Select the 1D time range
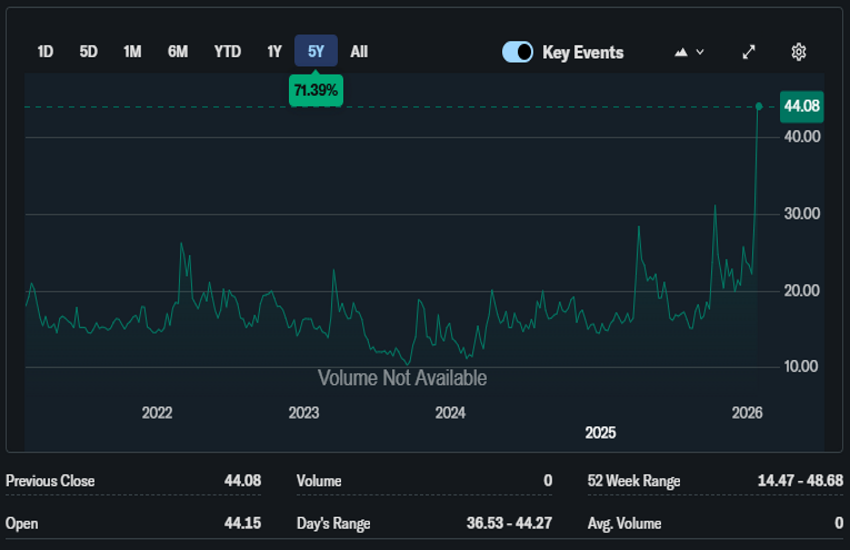Viewport: 850px width, 550px height. [x=45, y=52]
